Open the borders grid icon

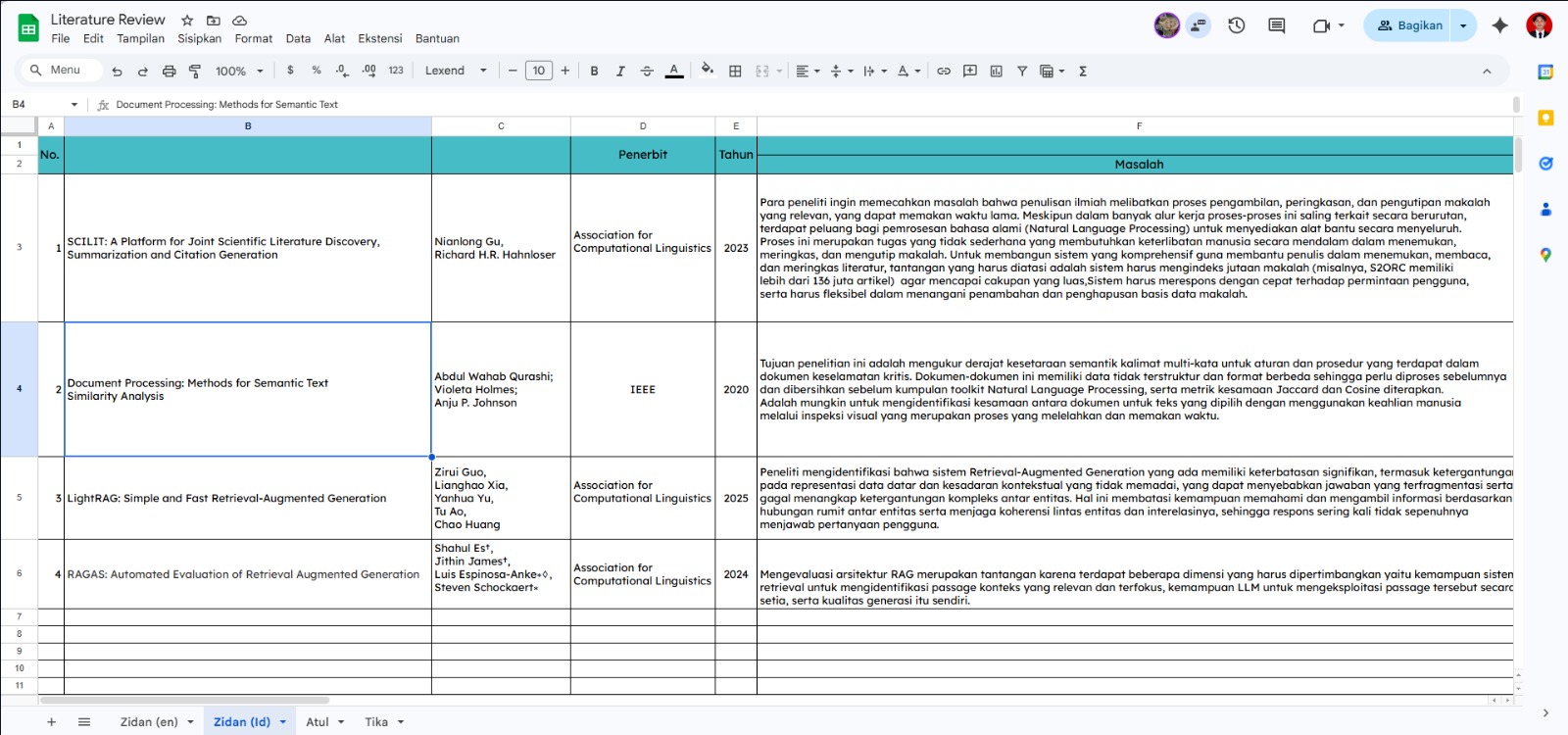click(735, 71)
